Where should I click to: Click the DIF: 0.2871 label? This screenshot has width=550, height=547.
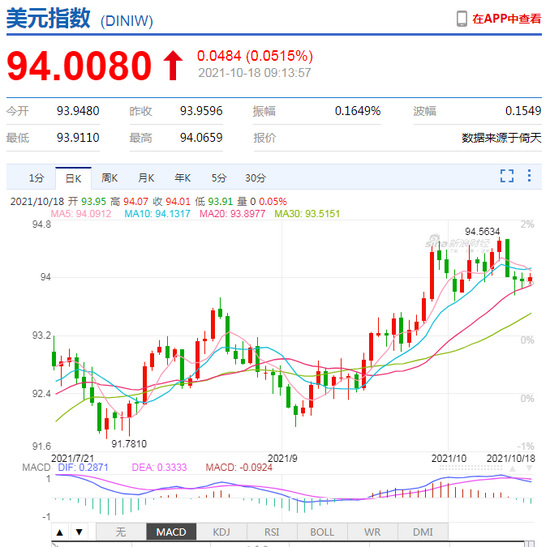(83, 467)
